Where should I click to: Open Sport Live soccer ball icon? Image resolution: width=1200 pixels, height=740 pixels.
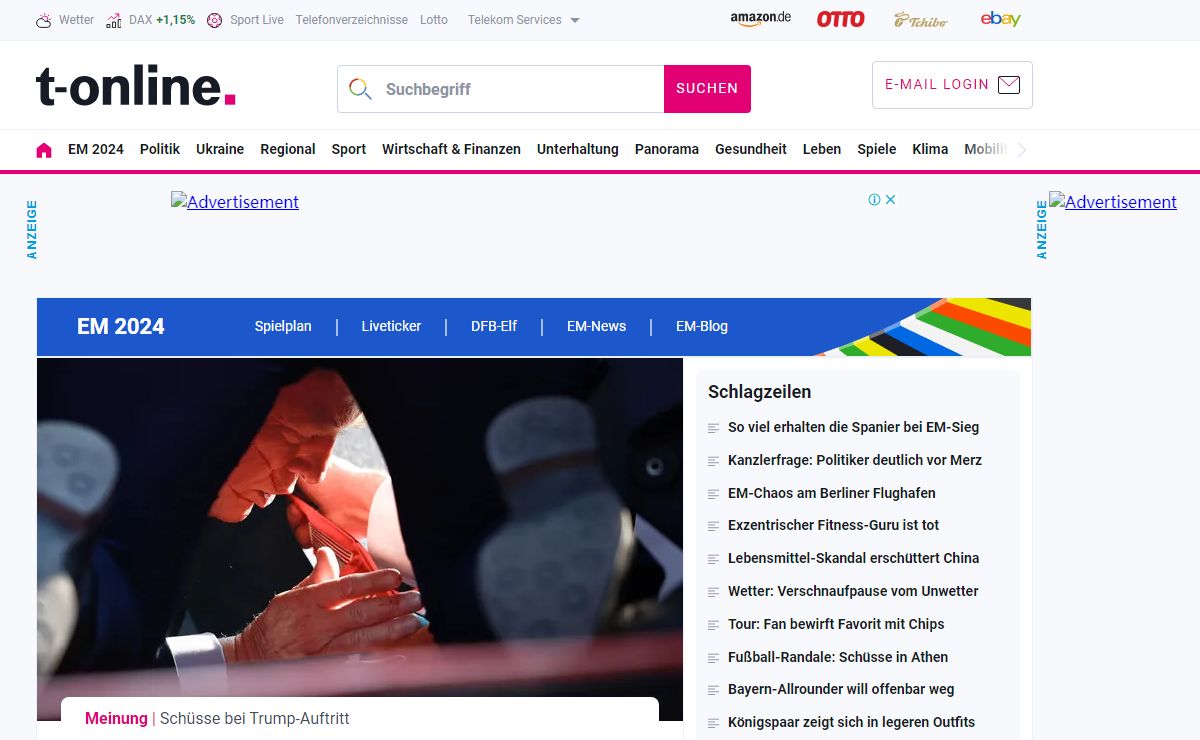pyautogui.click(x=214, y=20)
